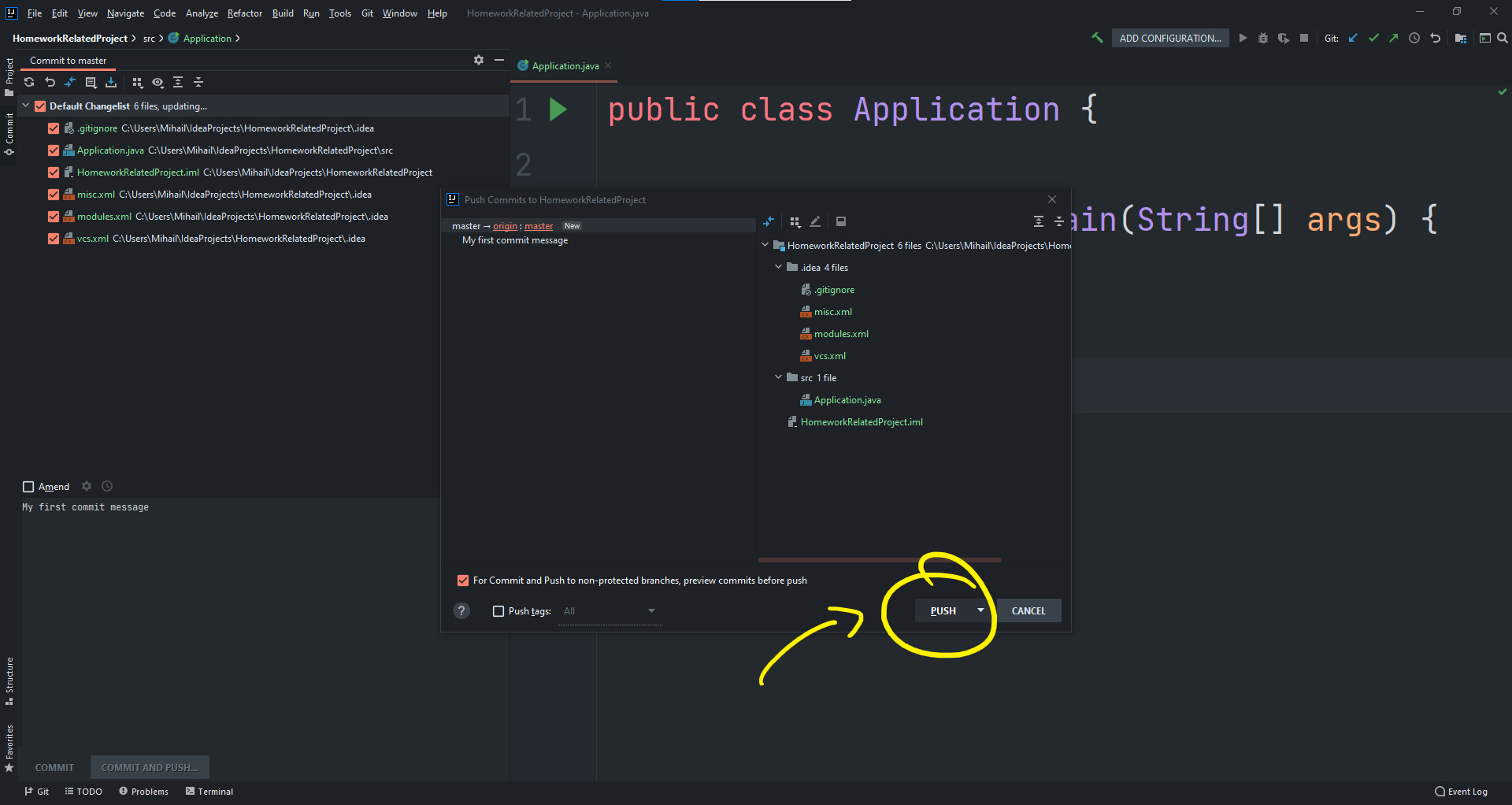
Task: Enable the Push tags checkbox
Action: point(498,611)
